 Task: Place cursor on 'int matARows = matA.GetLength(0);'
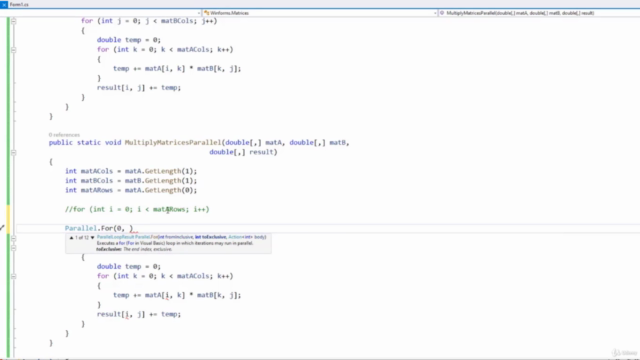(x=131, y=190)
